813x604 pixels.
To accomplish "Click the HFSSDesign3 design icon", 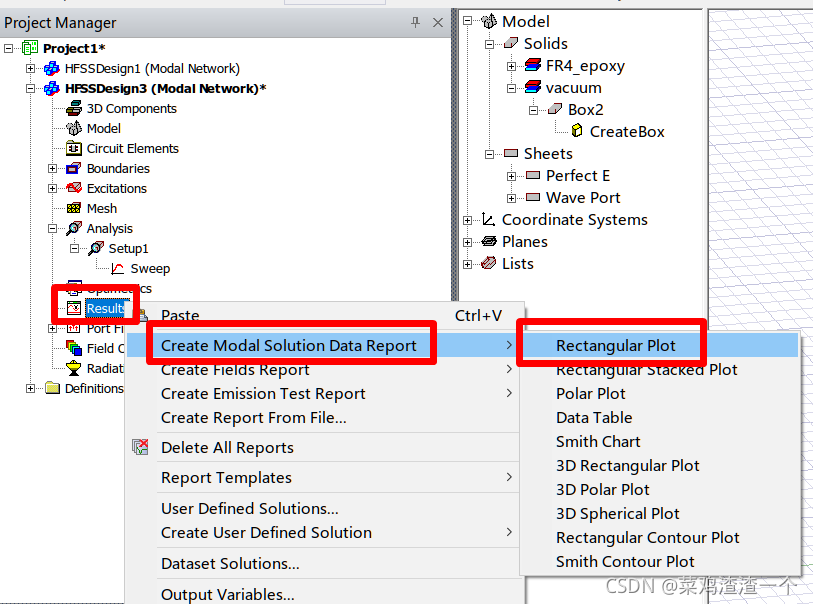I will tap(52, 89).
